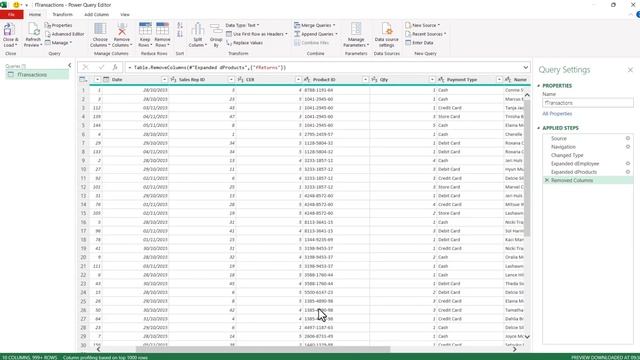
Task: Click table icon in grid corner
Action: (x=83, y=80)
